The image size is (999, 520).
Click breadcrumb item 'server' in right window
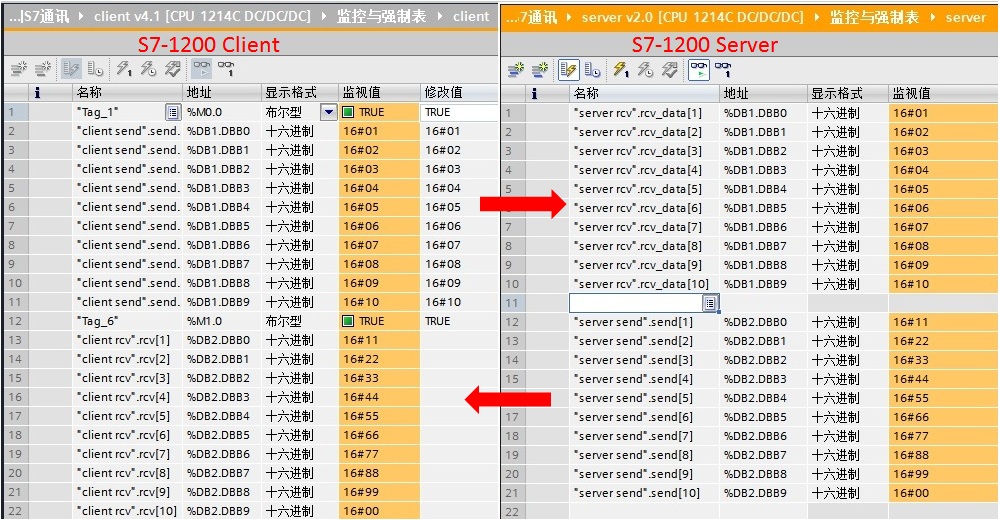(965, 17)
